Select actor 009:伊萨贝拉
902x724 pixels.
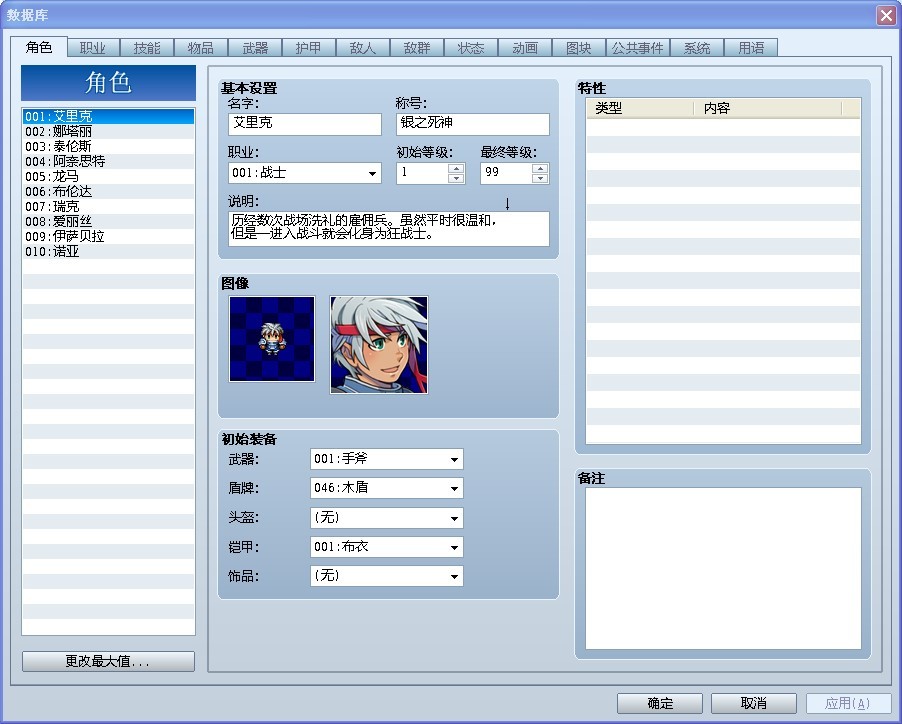109,236
